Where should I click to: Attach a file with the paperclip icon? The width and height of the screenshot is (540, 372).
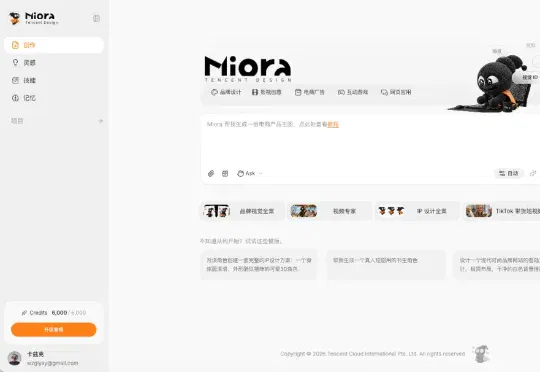pyautogui.click(x=211, y=173)
